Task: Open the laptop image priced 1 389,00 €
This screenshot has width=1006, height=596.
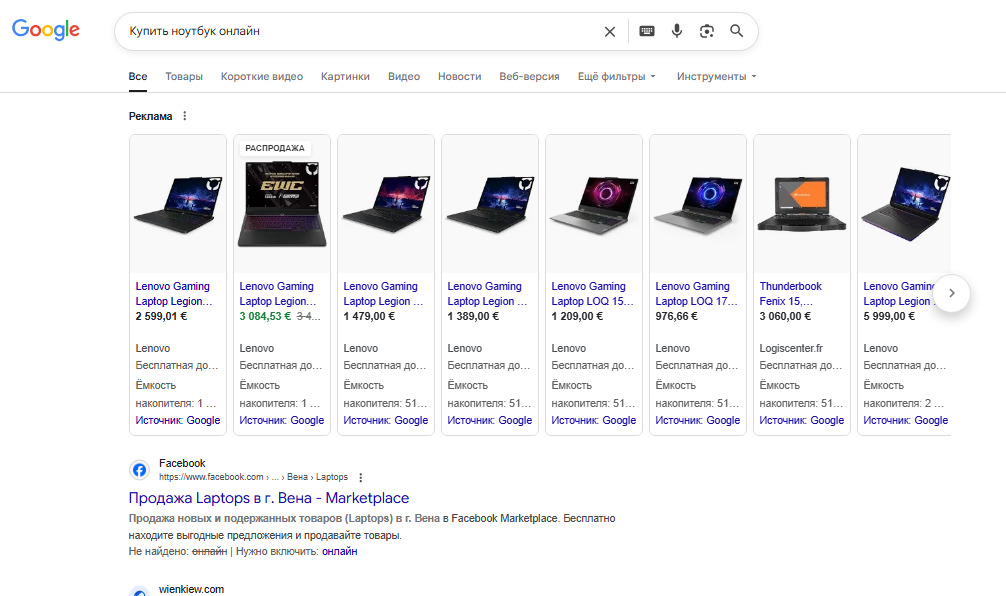Action: 490,204
